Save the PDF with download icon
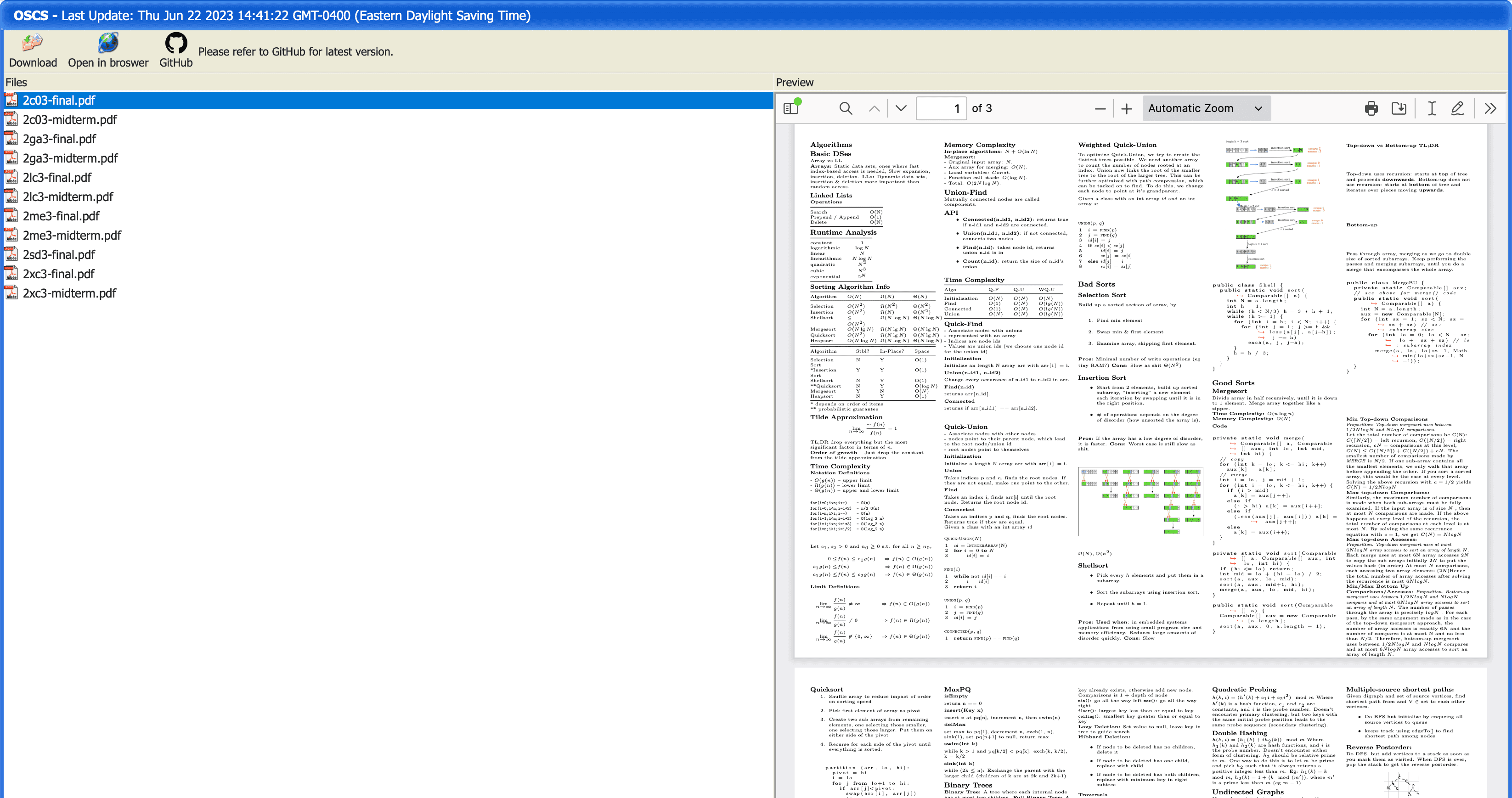The height and width of the screenshot is (798, 1512). click(x=1399, y=108)
